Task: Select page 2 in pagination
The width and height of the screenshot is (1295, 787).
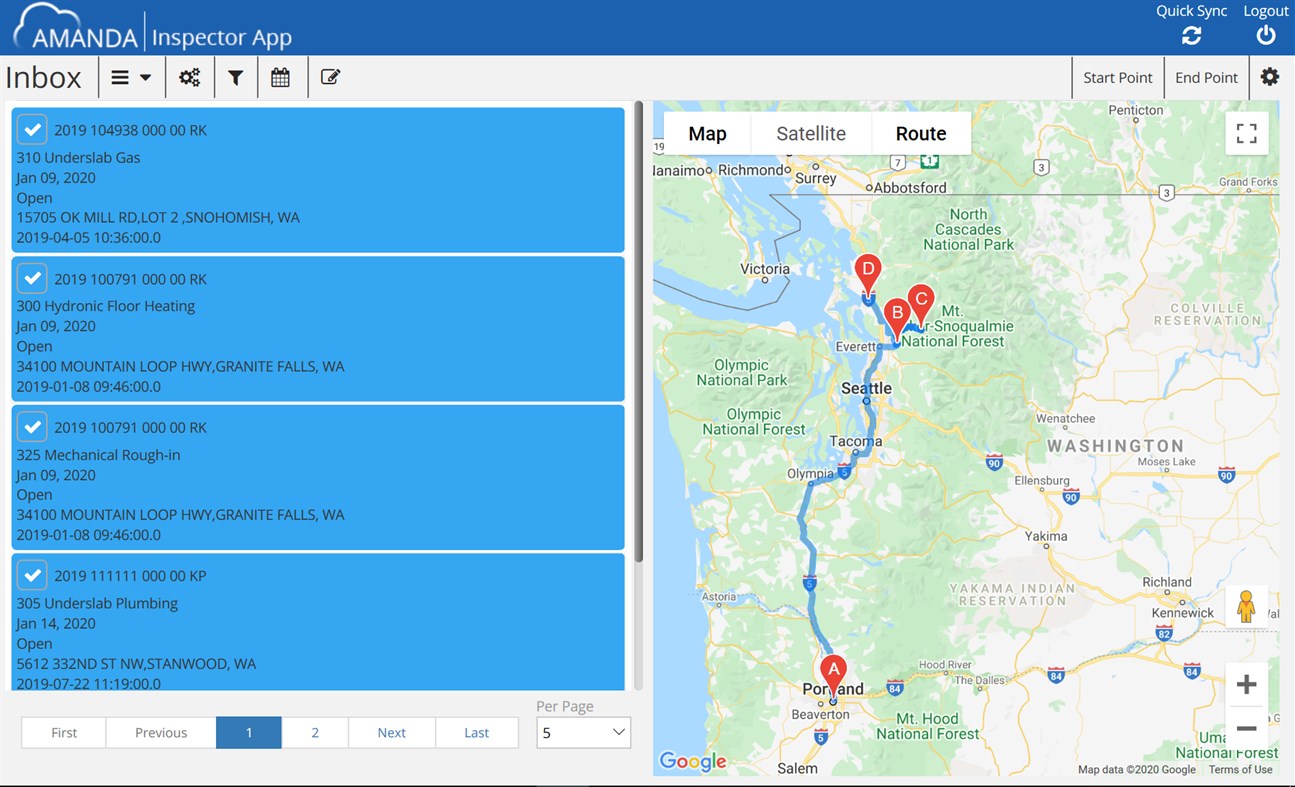Action: pos(315,733)
